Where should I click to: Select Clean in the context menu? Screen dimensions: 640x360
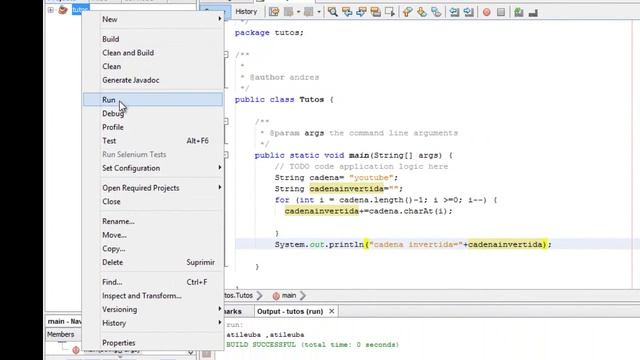153,66
